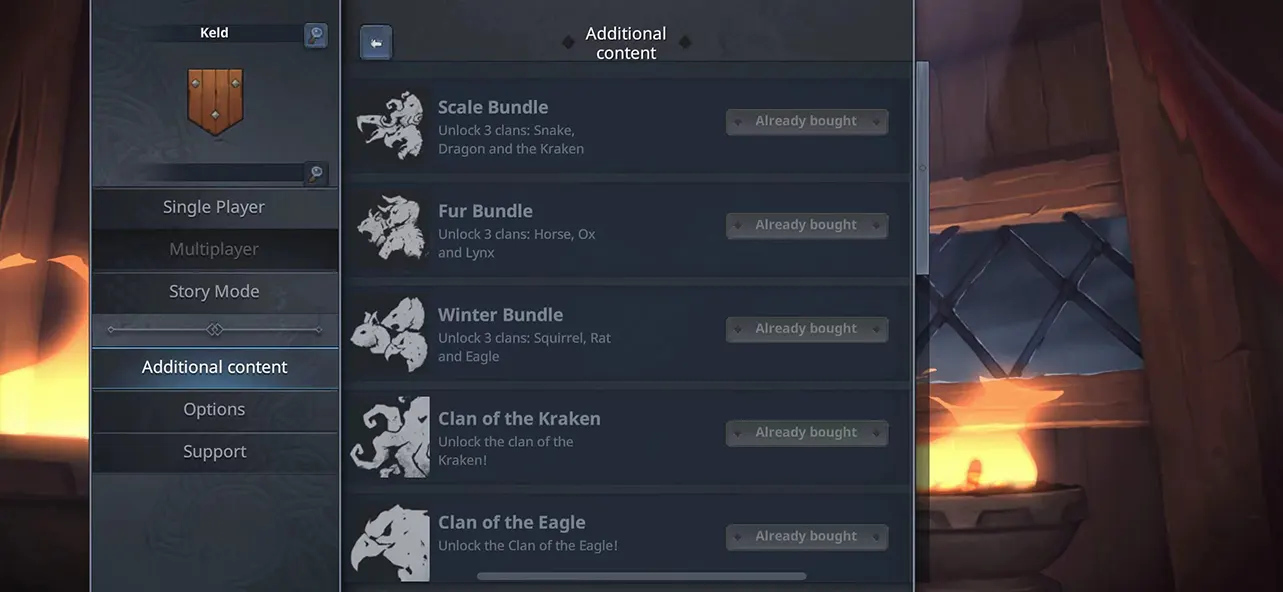The height and width of the screenshot is (592, 1283).
Task: Click the horizontal scrollbar at list bottom
Action: pyautogui.click(x=641, y=576)
